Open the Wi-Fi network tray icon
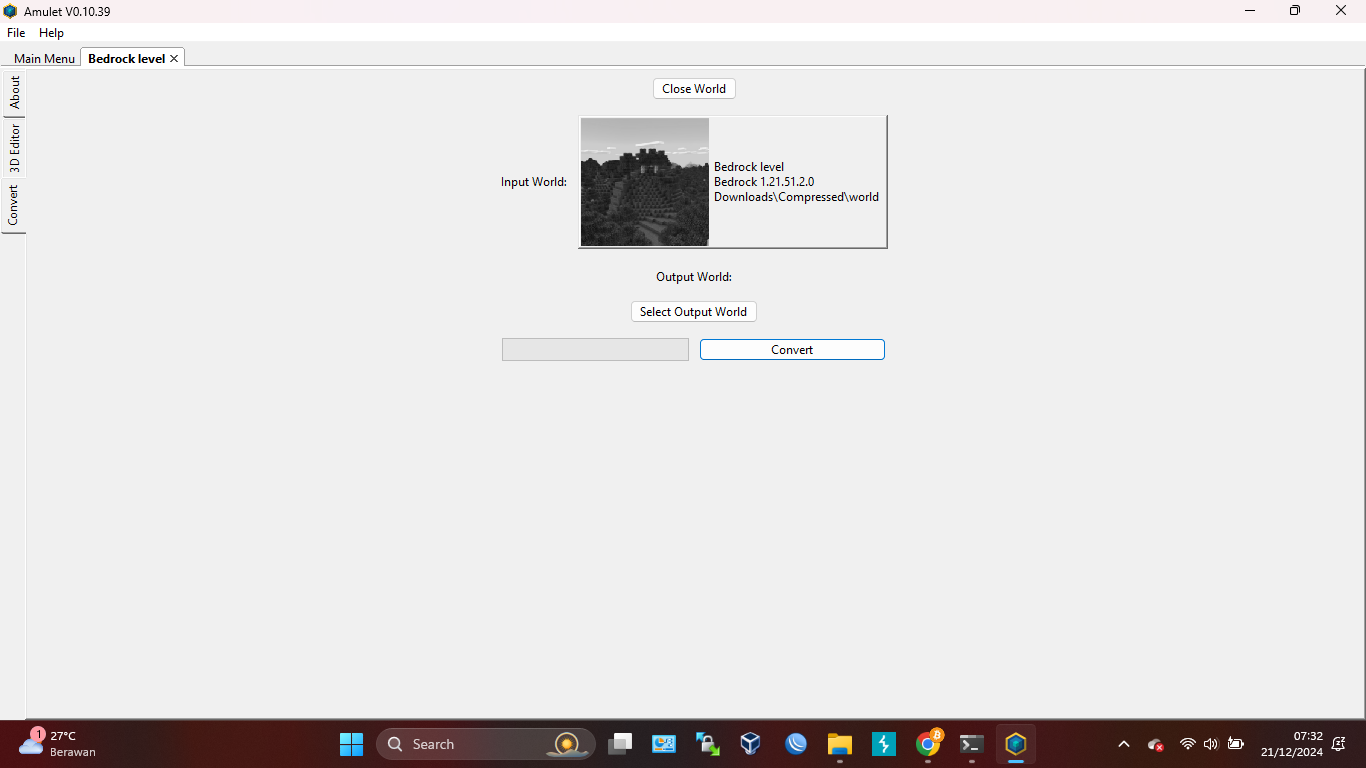1366x768 pixels. tap(1188, 744)
